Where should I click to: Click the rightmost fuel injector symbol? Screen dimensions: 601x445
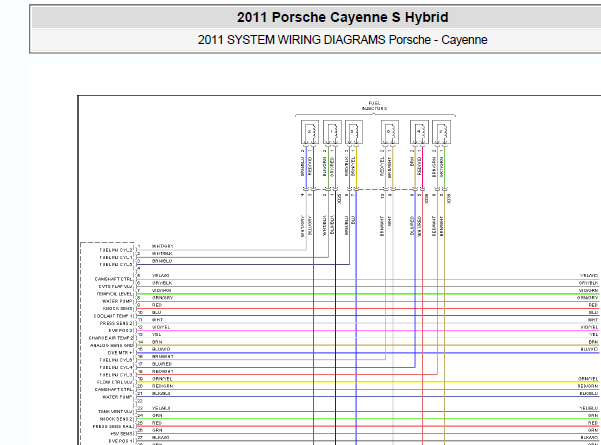coord(442,132)
